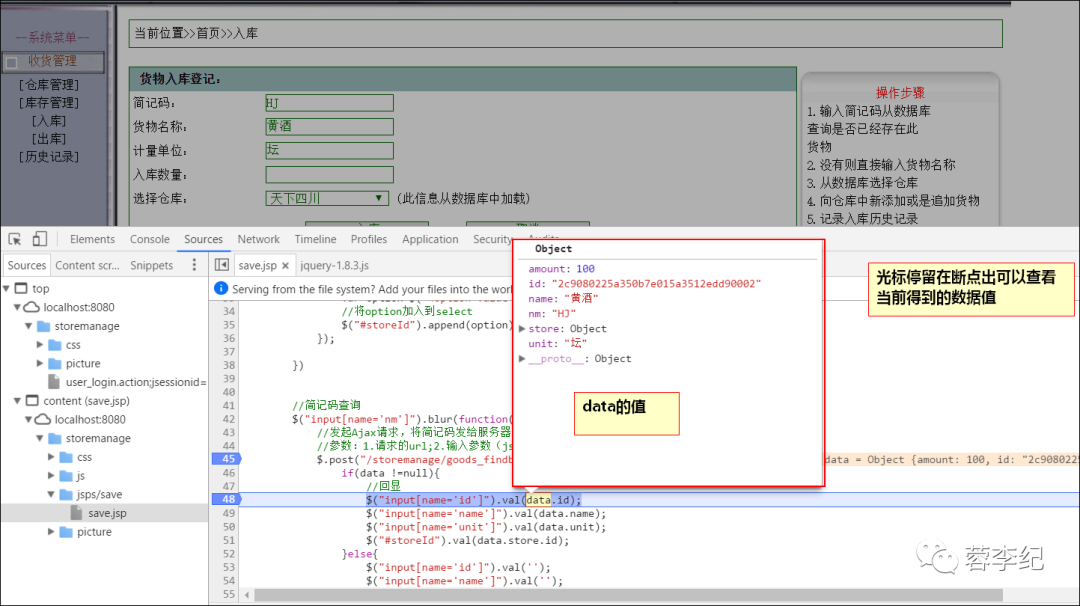
Task: Hide the file navigator side panel
Action: 221,264
